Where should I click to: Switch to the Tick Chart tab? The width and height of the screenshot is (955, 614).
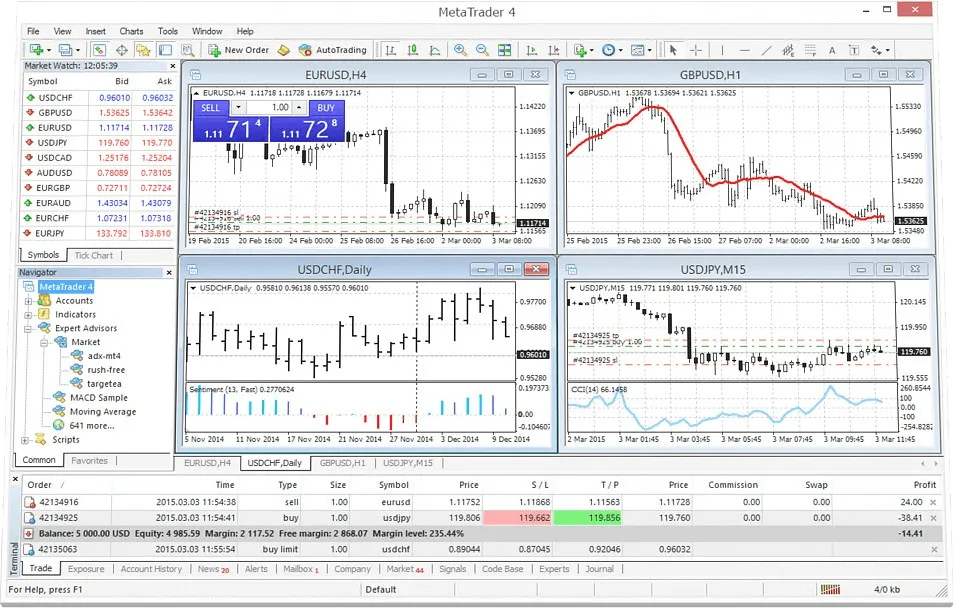[x=94, y=255]
